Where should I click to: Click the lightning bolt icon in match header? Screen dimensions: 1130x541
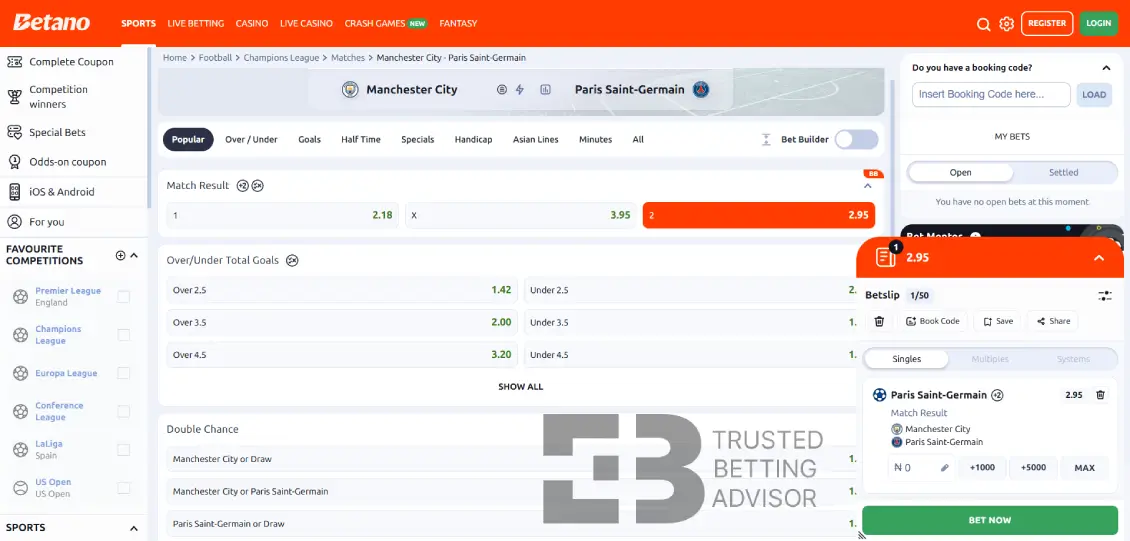tap(520, 90)
